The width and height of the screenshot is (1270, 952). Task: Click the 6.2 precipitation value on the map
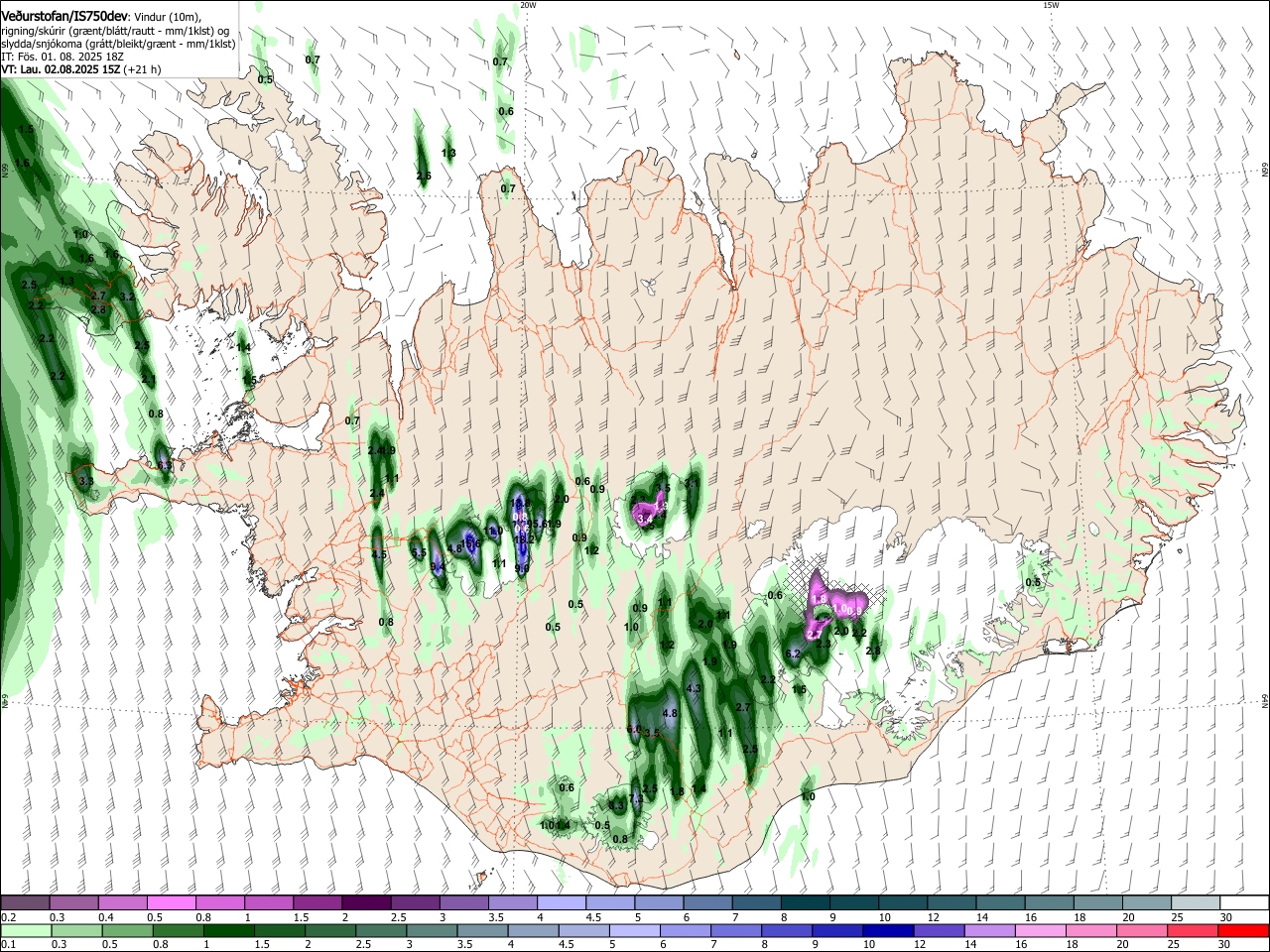click(x=793, y=654)
